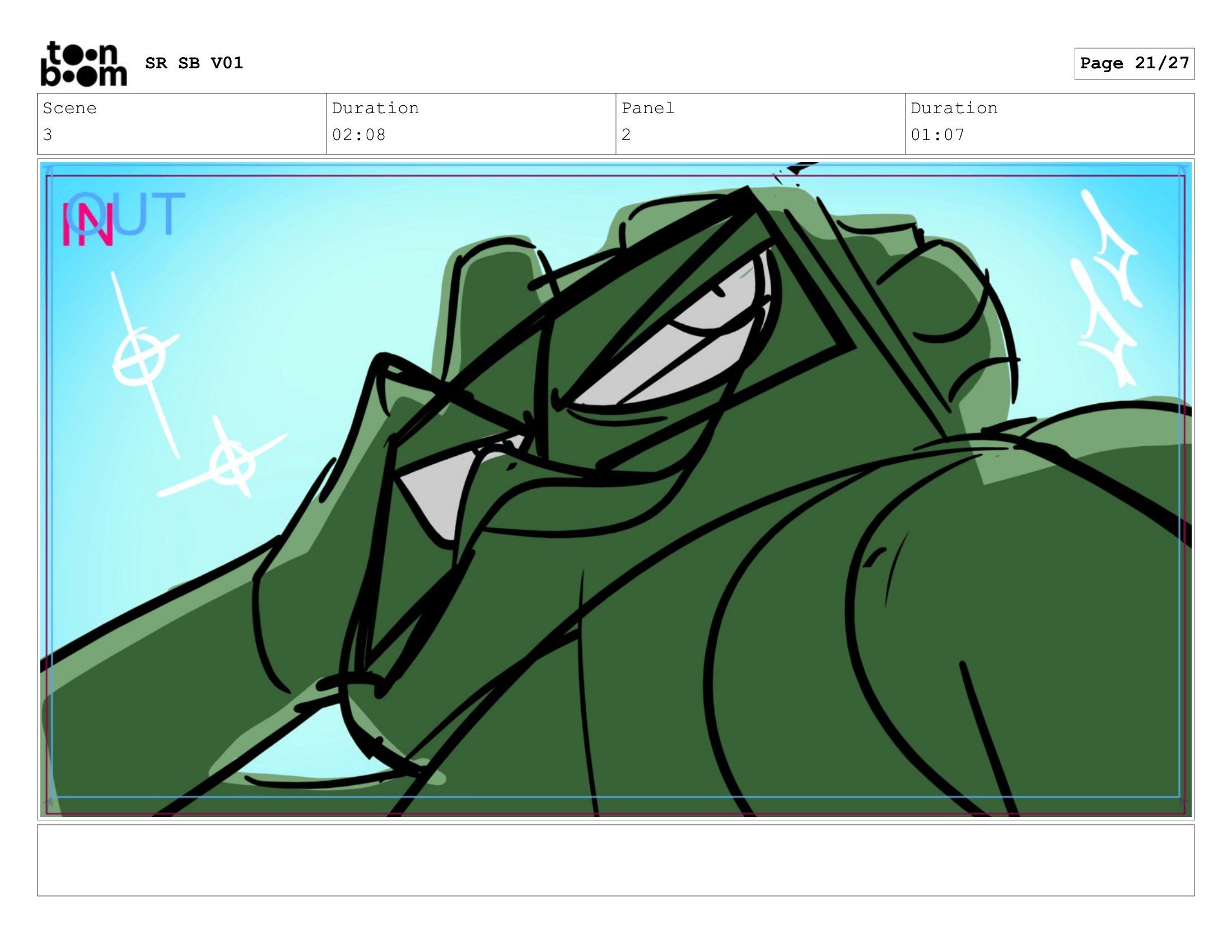1232x952 pixels.
Task: Select the Panel header label
Action: [x=647, y=108]
